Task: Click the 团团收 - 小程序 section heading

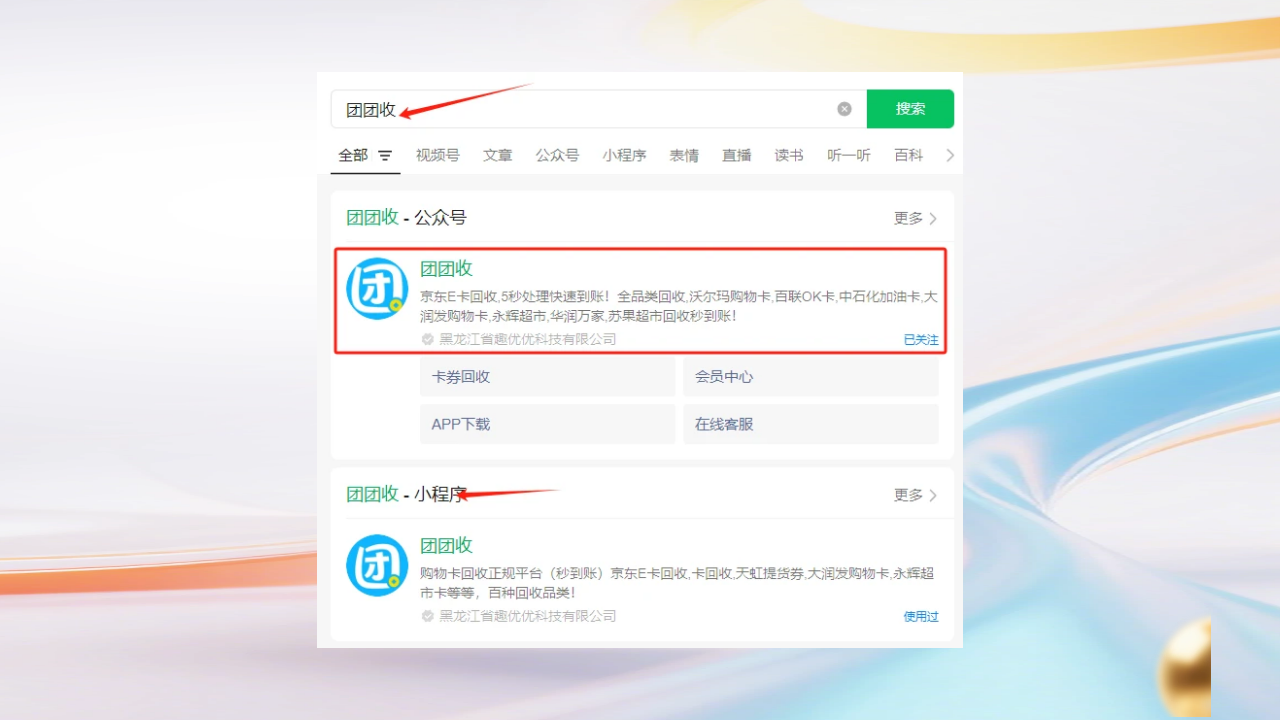Action: (406, 494)
